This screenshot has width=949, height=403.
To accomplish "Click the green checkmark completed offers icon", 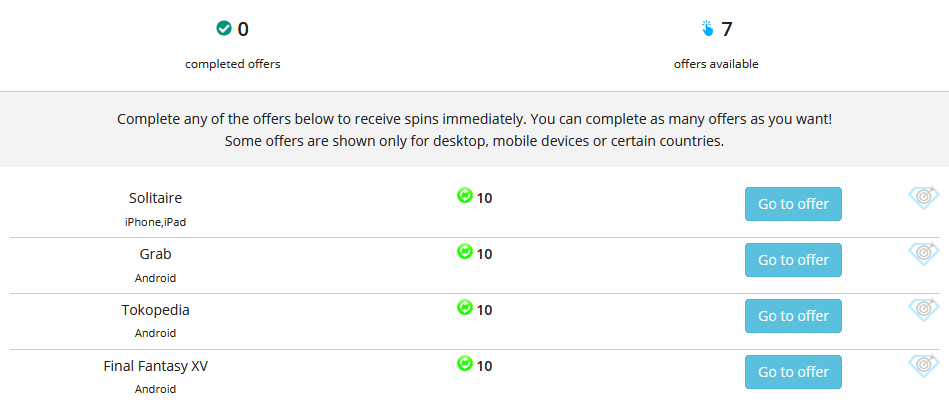I will [224, 28].
